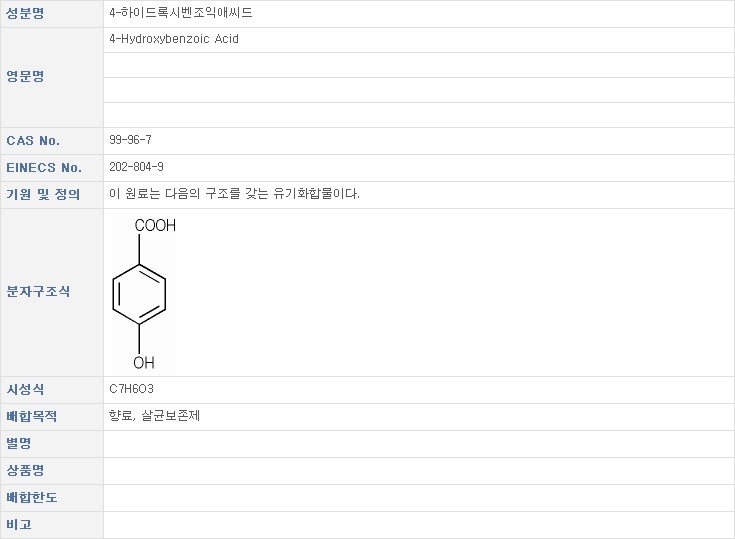The width and height of the screenshot is (735, 539).
Task: Click the 영문명 label cell
Action: (26, 76)
